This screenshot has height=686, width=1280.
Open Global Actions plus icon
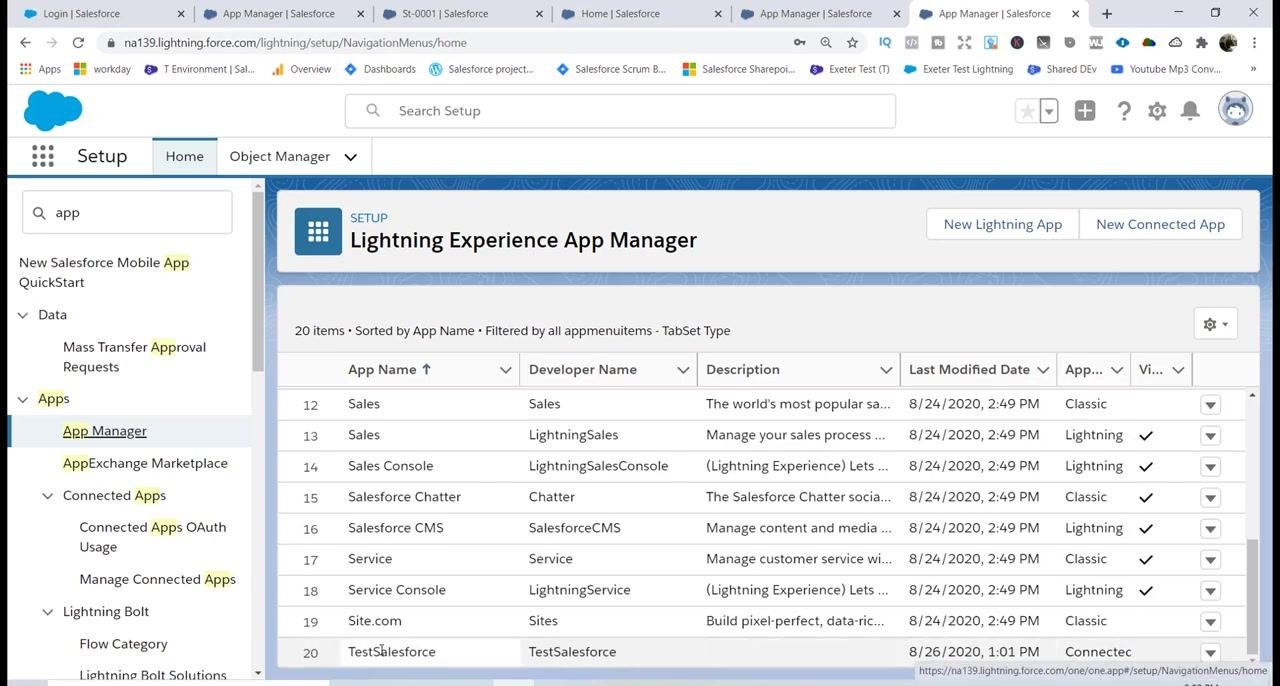pyautogui.click(x=1085, y=111)
